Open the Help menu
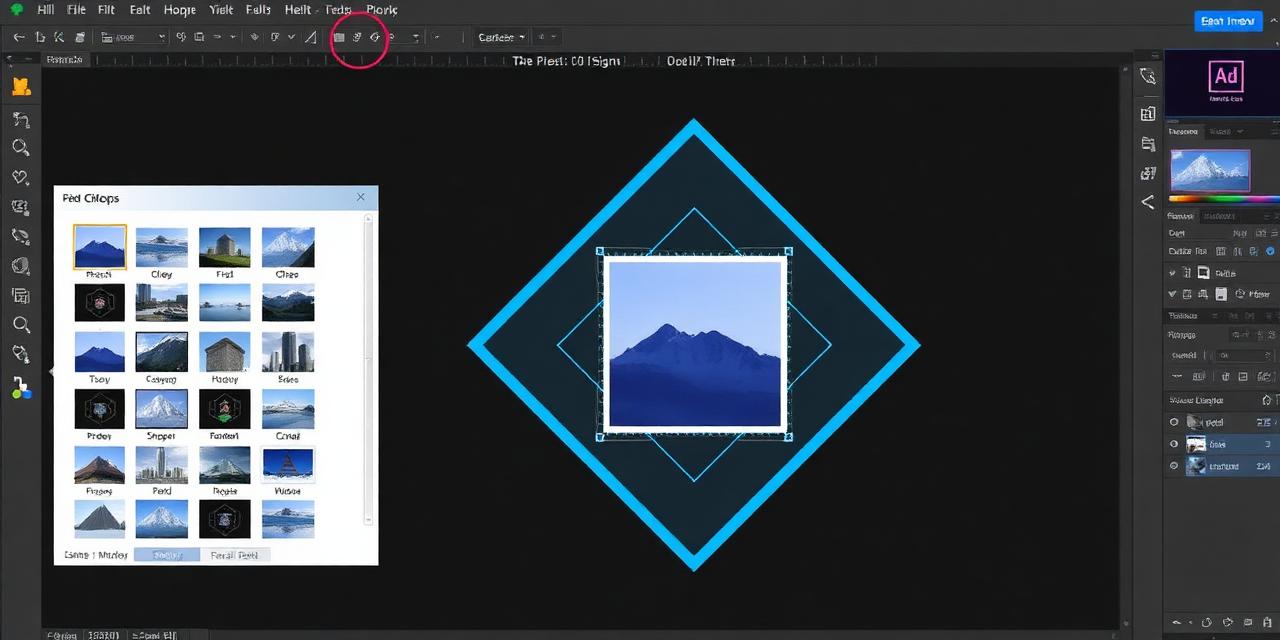 point(297,9)
